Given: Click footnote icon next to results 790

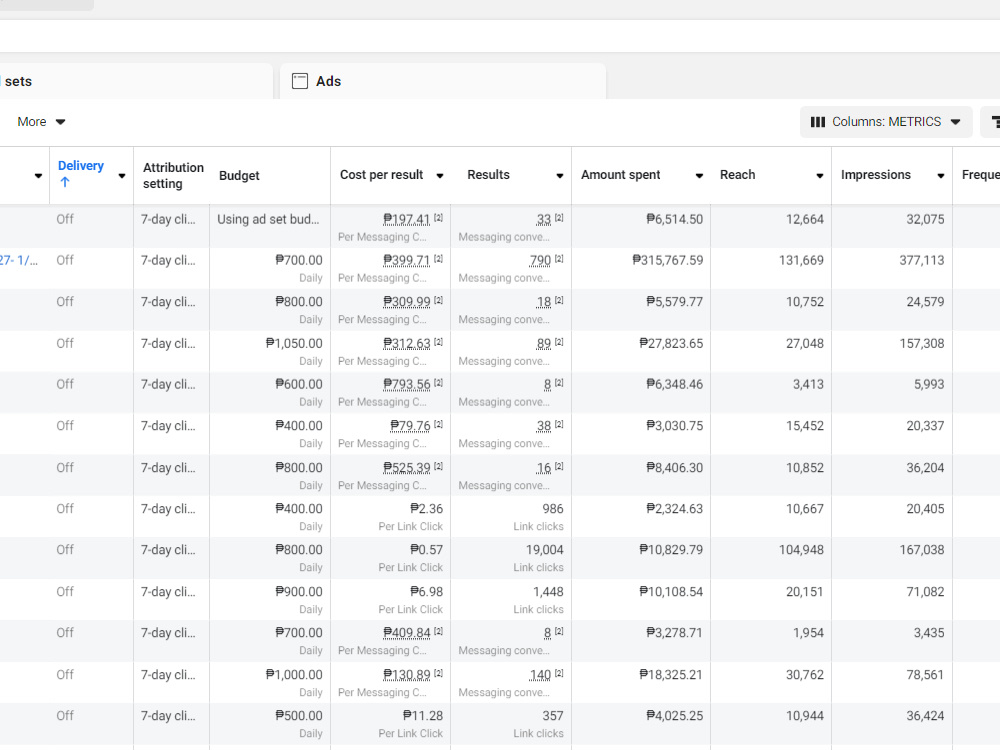Looking at the screenshot, I should click(559, 258).
